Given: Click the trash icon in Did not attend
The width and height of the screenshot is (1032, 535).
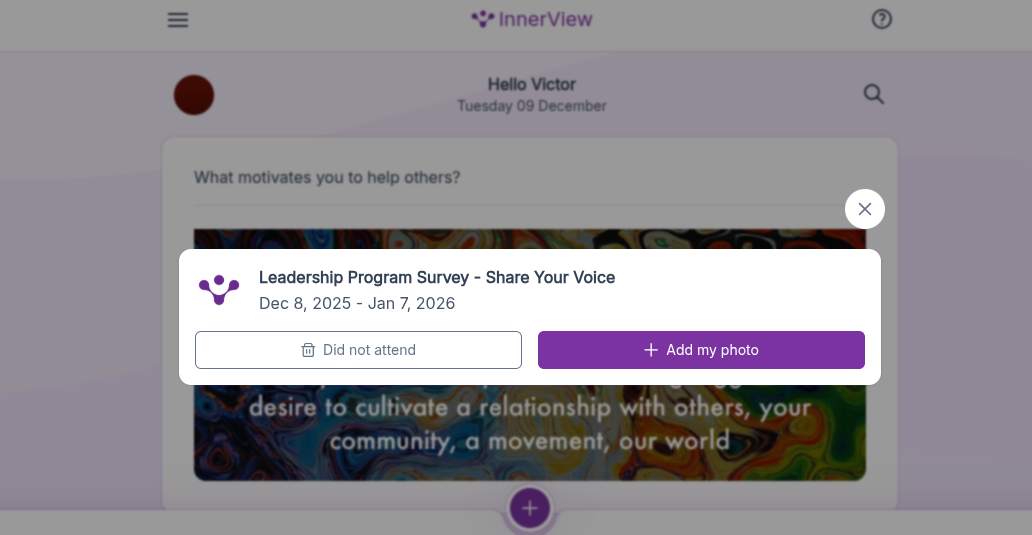Looking at the screenshot, I should (x=308, y=350).
